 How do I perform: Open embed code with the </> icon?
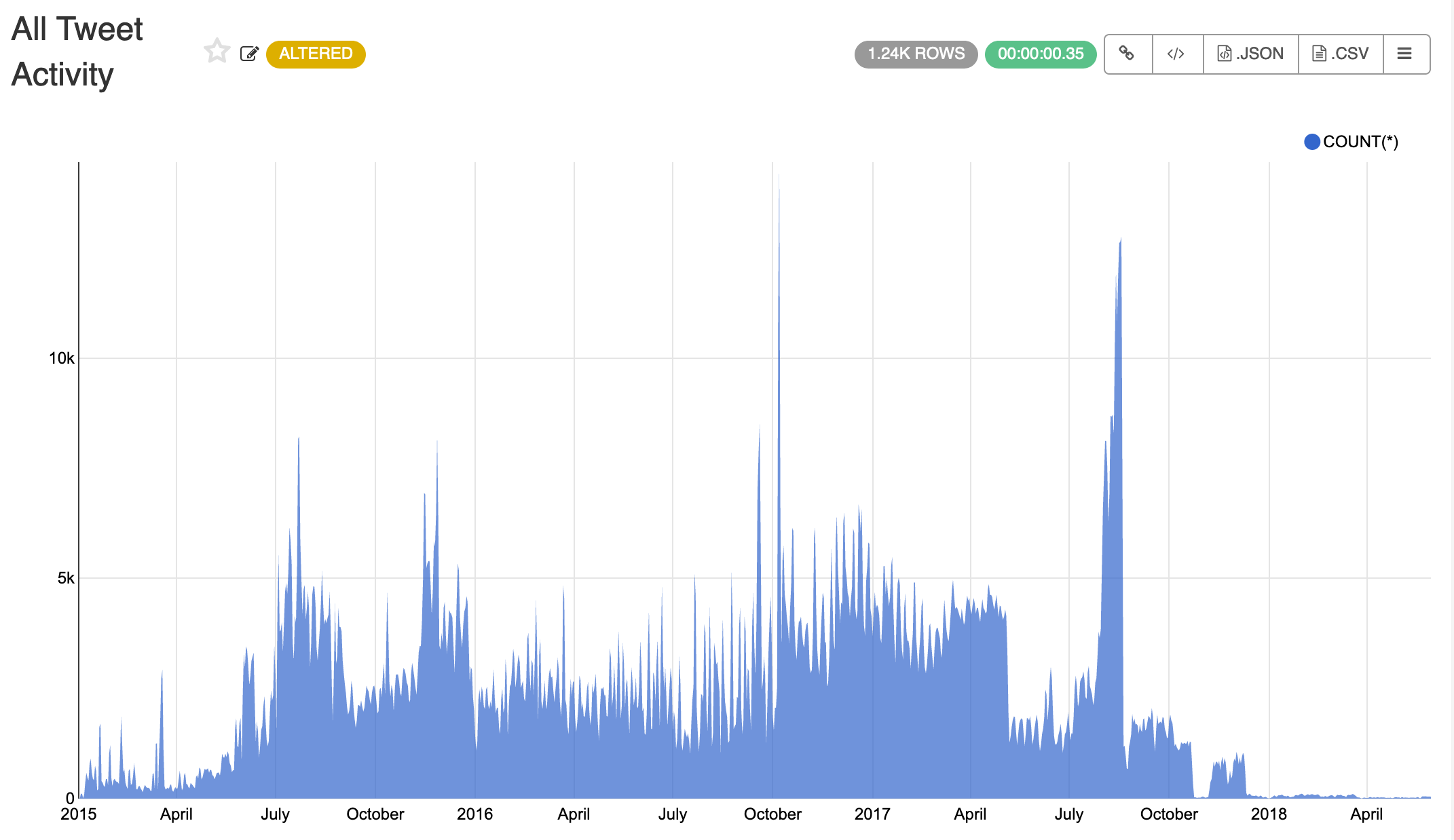pyautogui.click(x=1176, y=54)
